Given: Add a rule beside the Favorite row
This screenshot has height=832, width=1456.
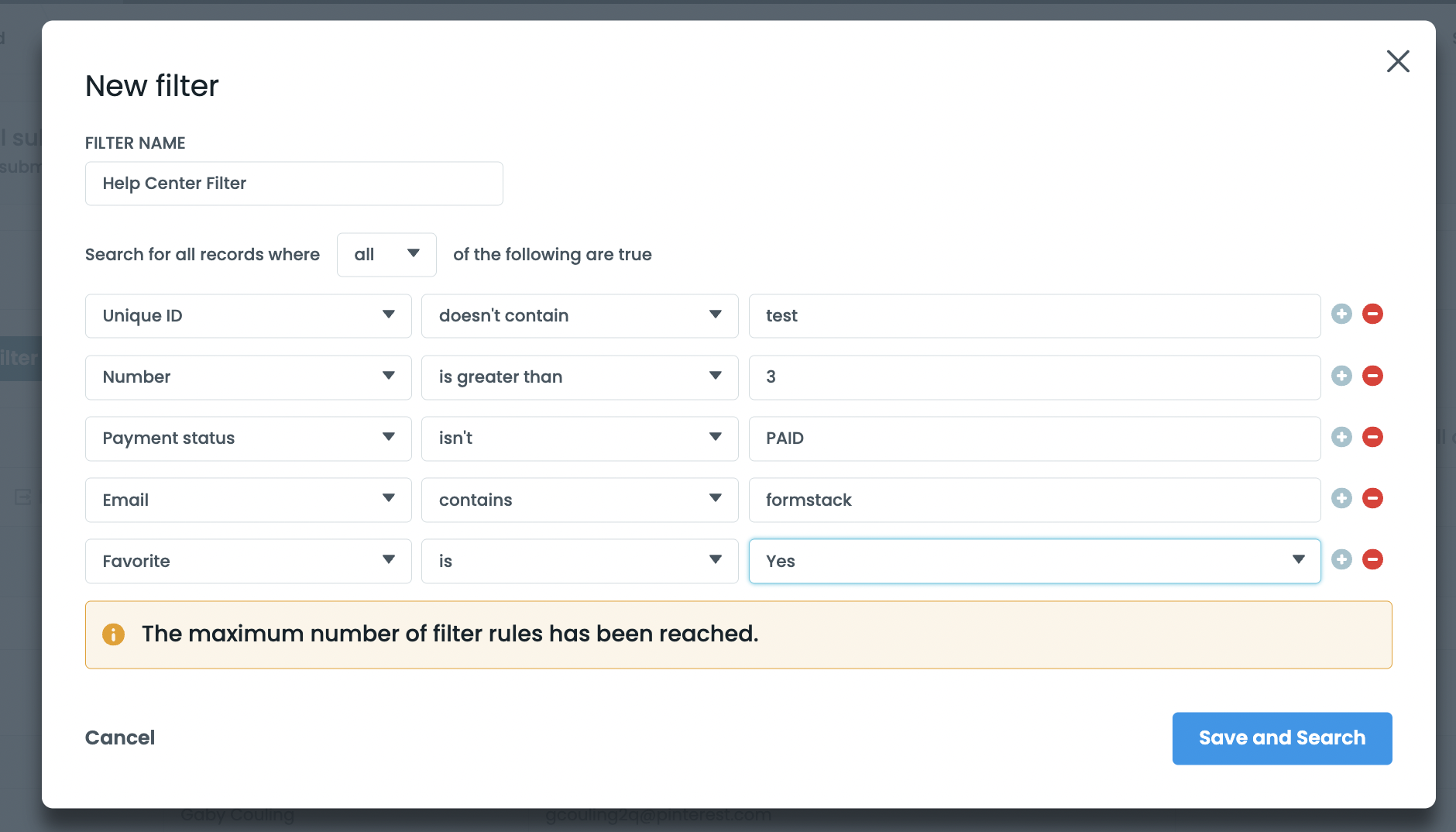Looking at the screenshot, I should 1341,559.
